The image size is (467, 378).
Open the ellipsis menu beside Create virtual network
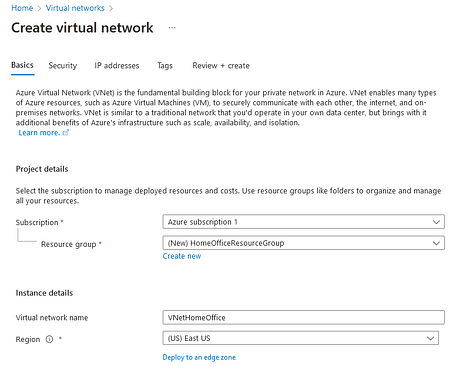[x=172, y=28]
